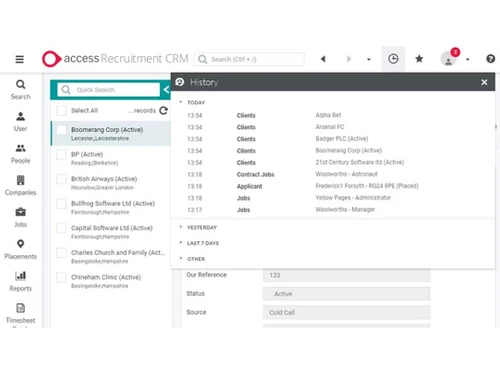Open the Help question mark icon

click(x=490, y=59)
